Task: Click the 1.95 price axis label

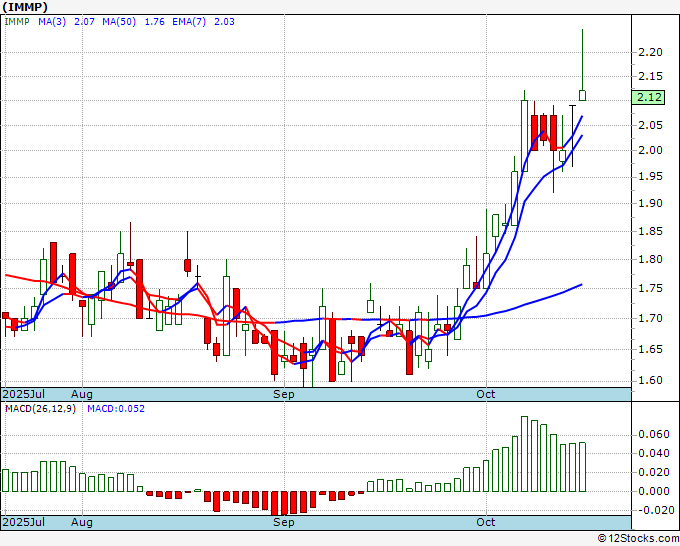Action: click(650, 177)
